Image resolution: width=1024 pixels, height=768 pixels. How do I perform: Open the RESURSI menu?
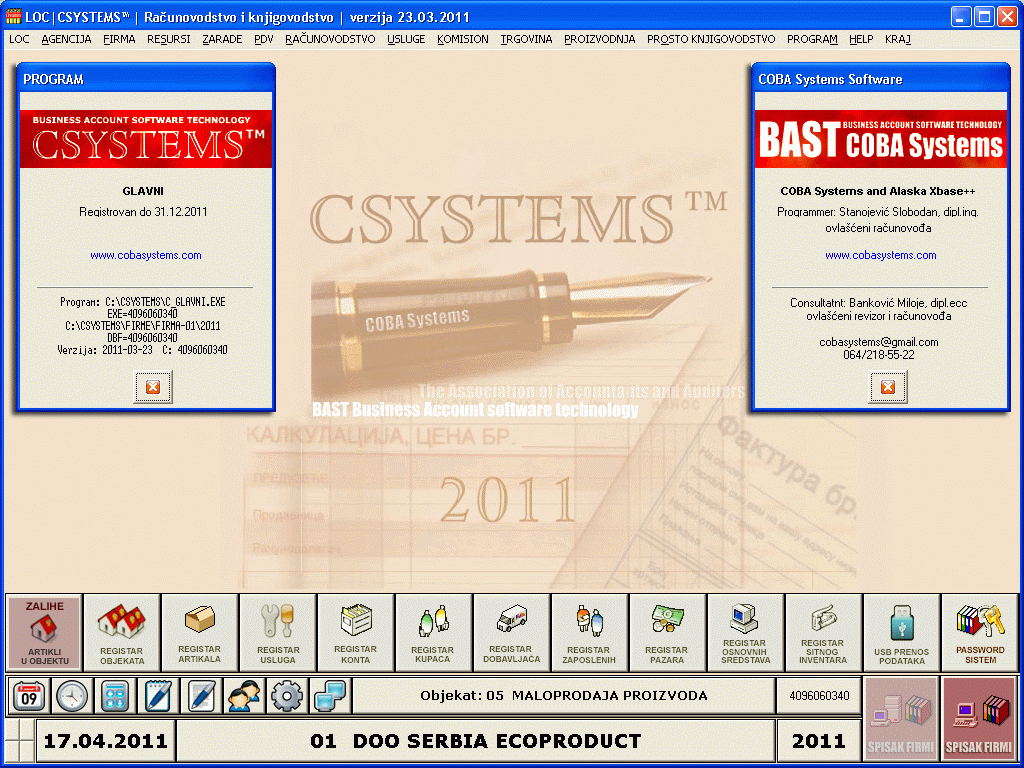click(x=168, y=39)
